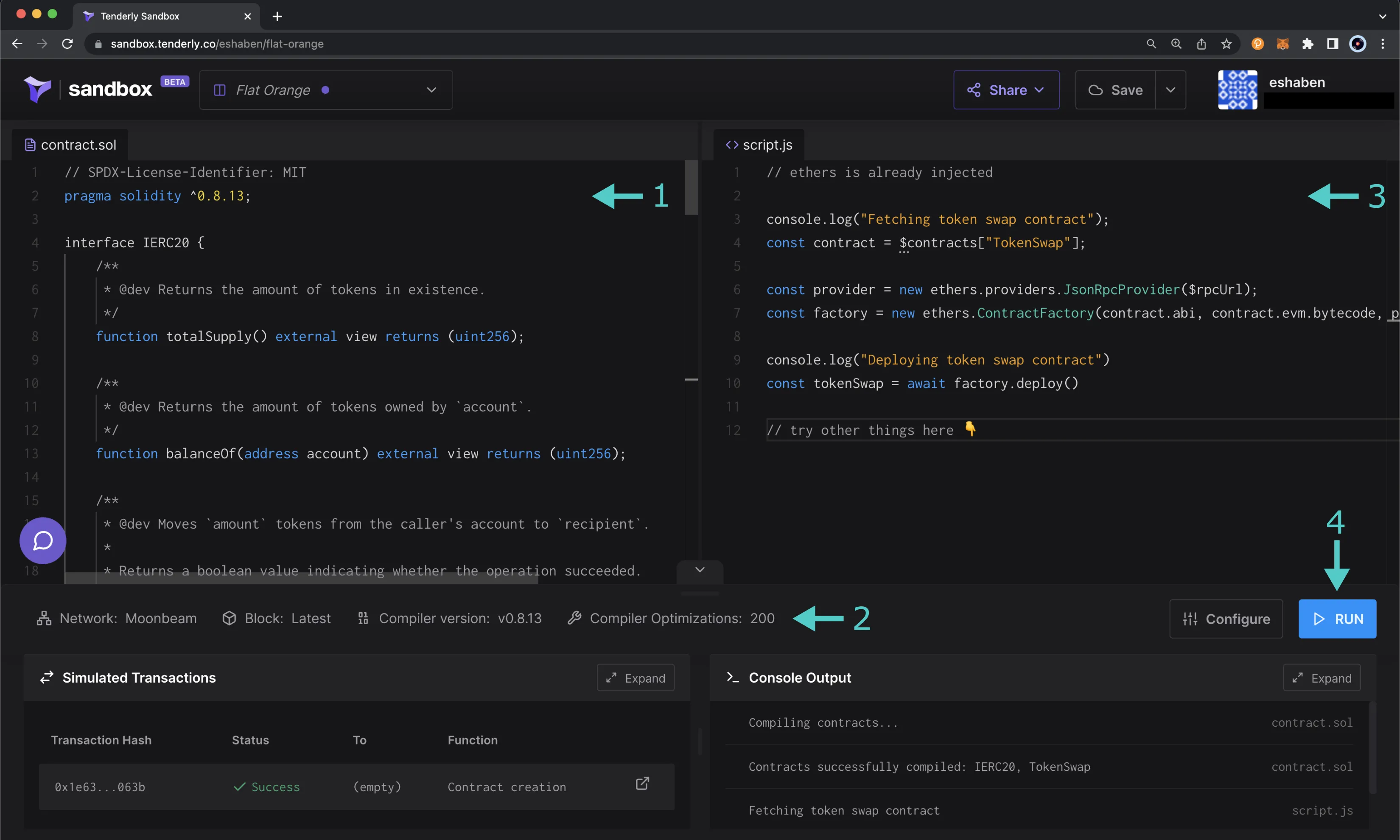Click the contract.sol horizontal scrollbar
Viewport: 1400px width, 840px height.
302,578
